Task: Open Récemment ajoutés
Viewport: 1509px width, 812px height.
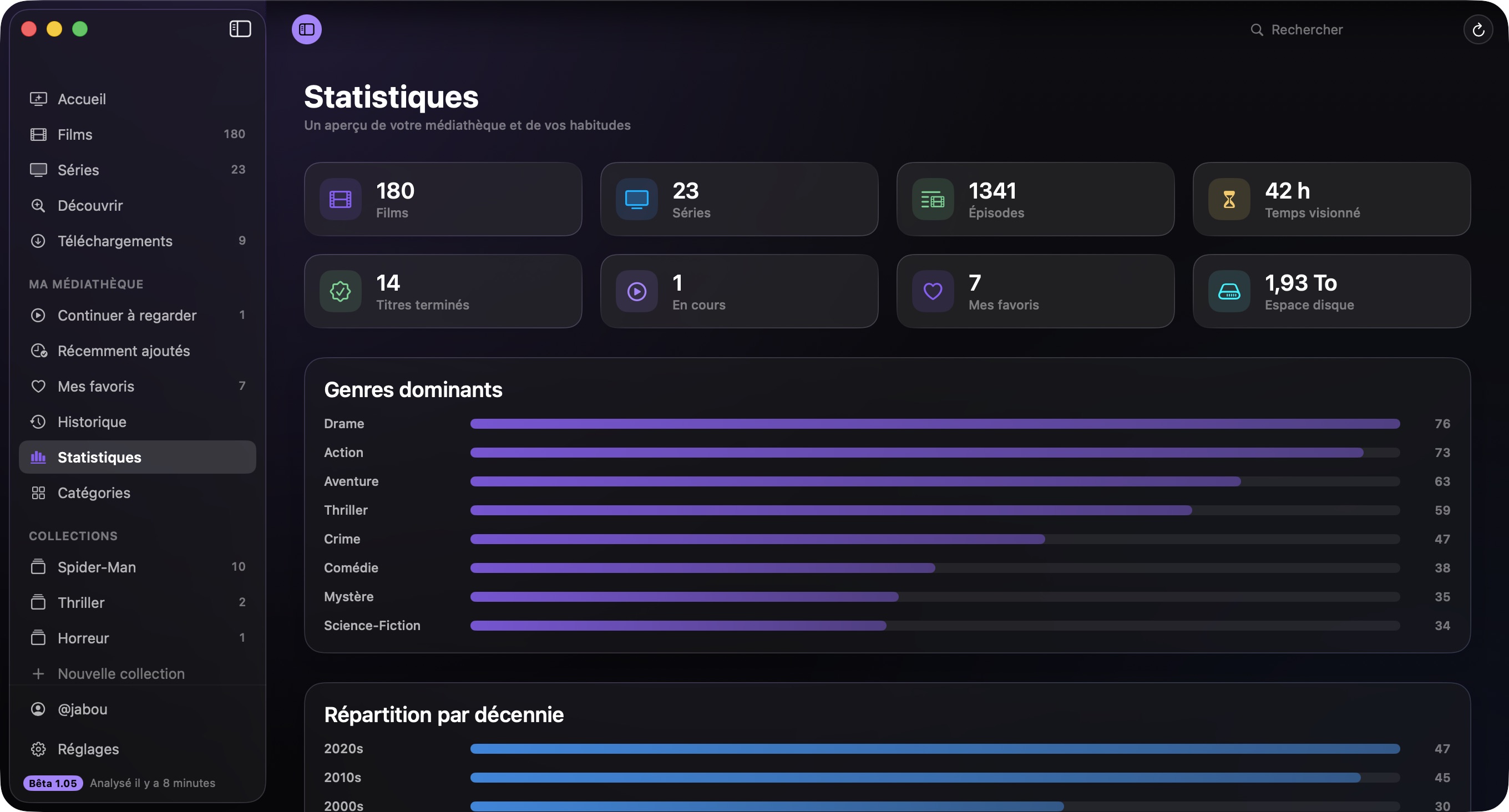Action: pos(137,351)
